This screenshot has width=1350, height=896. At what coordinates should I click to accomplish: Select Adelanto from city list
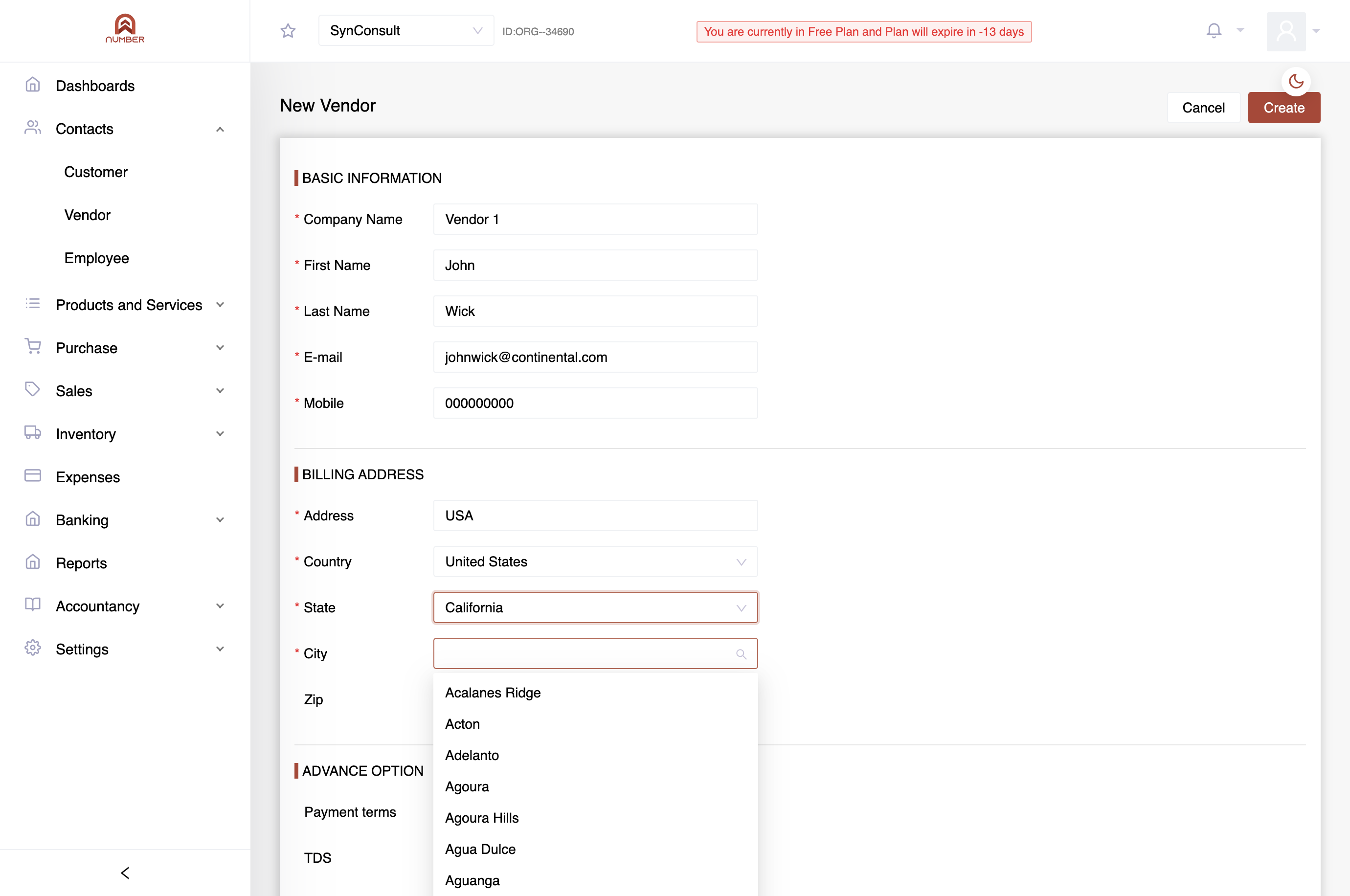click(595, 756)
